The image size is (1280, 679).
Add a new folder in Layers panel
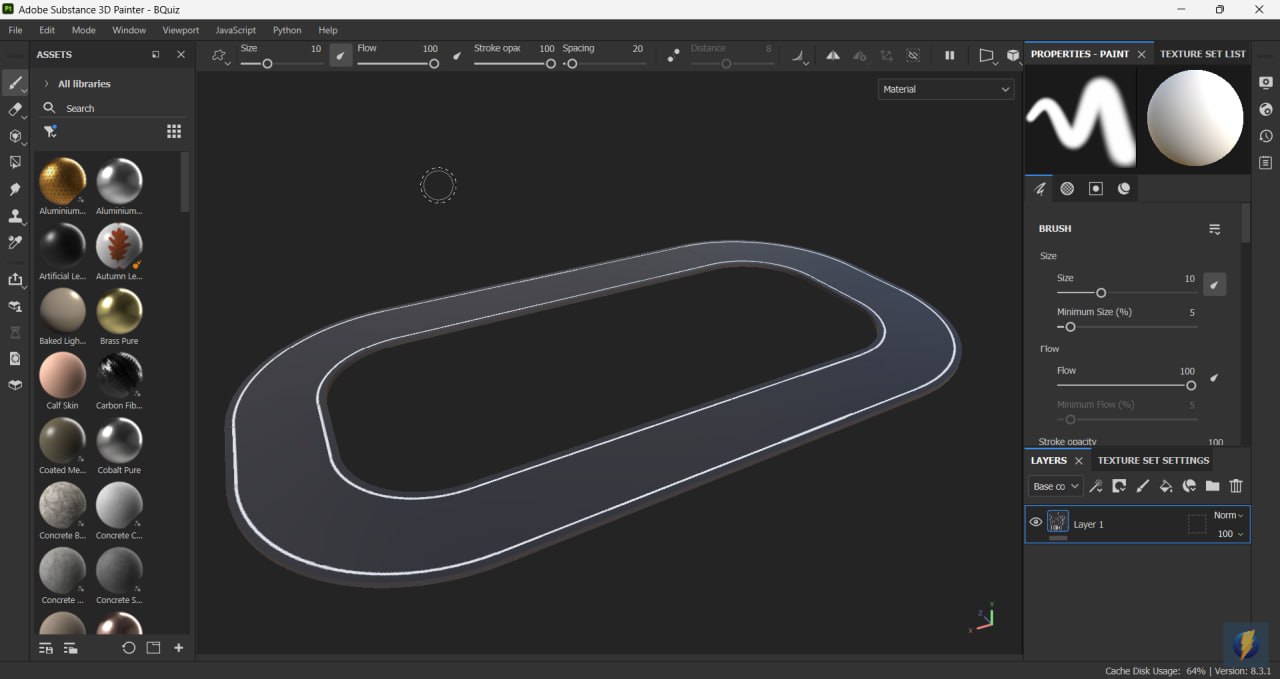[x=1212, y=486]
